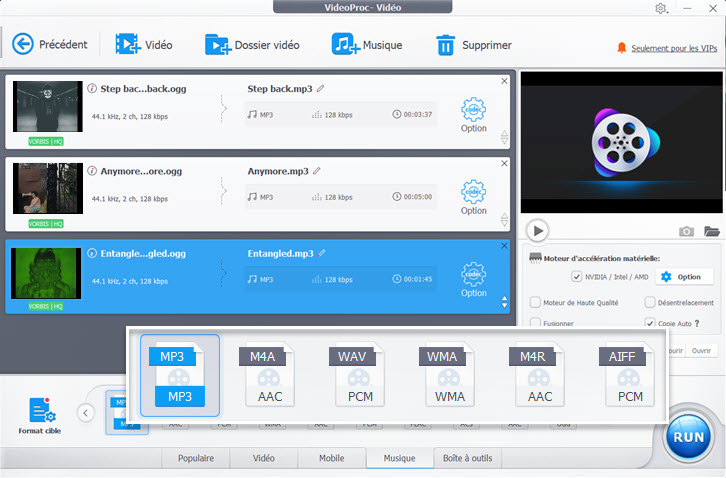The width and height of the screenshot is (726, 478).
Task: Remove the Anymore item with X
Action: pyautogui.click(x=504, y=164)
